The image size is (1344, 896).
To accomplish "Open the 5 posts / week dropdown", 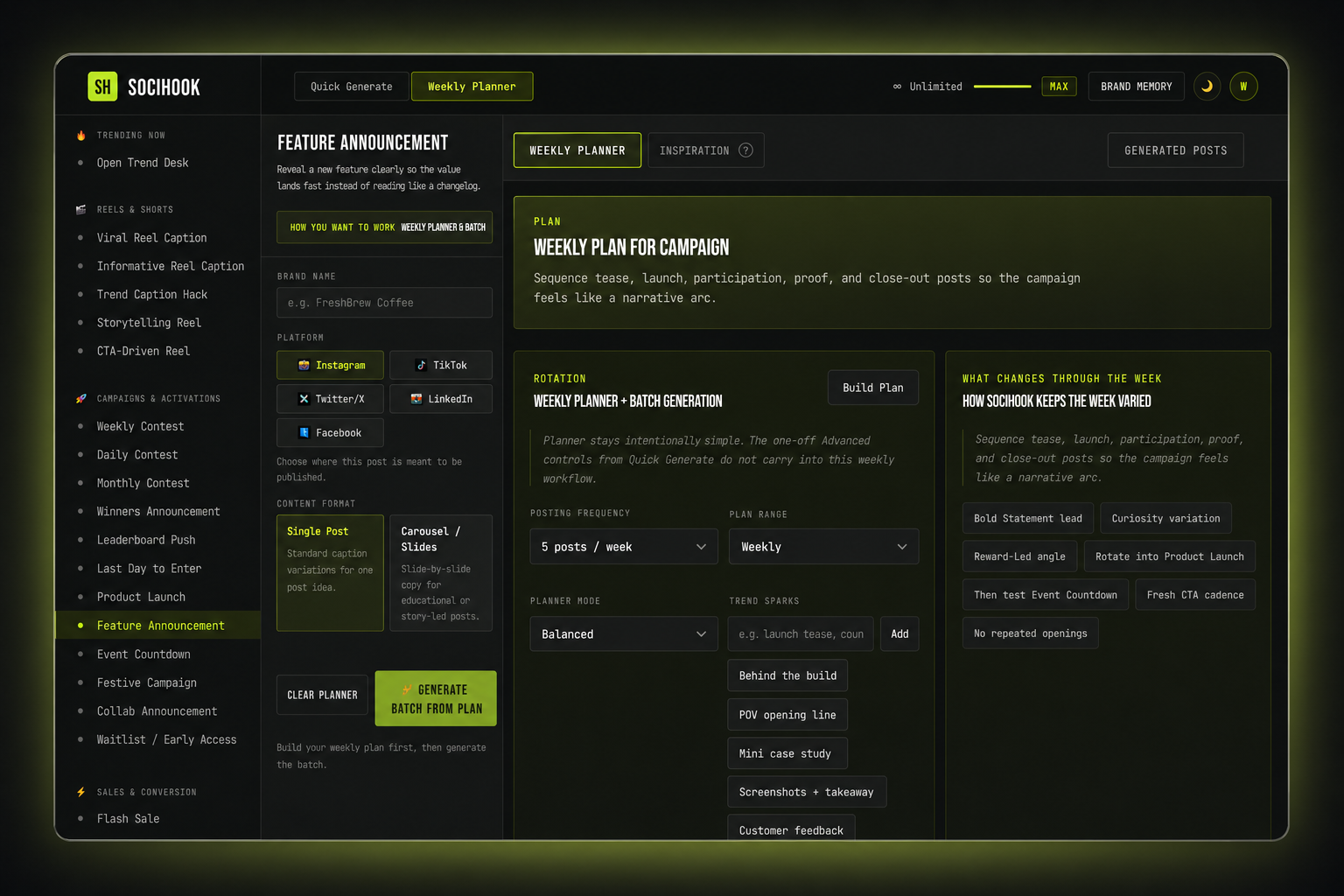I will pos(623,547).
